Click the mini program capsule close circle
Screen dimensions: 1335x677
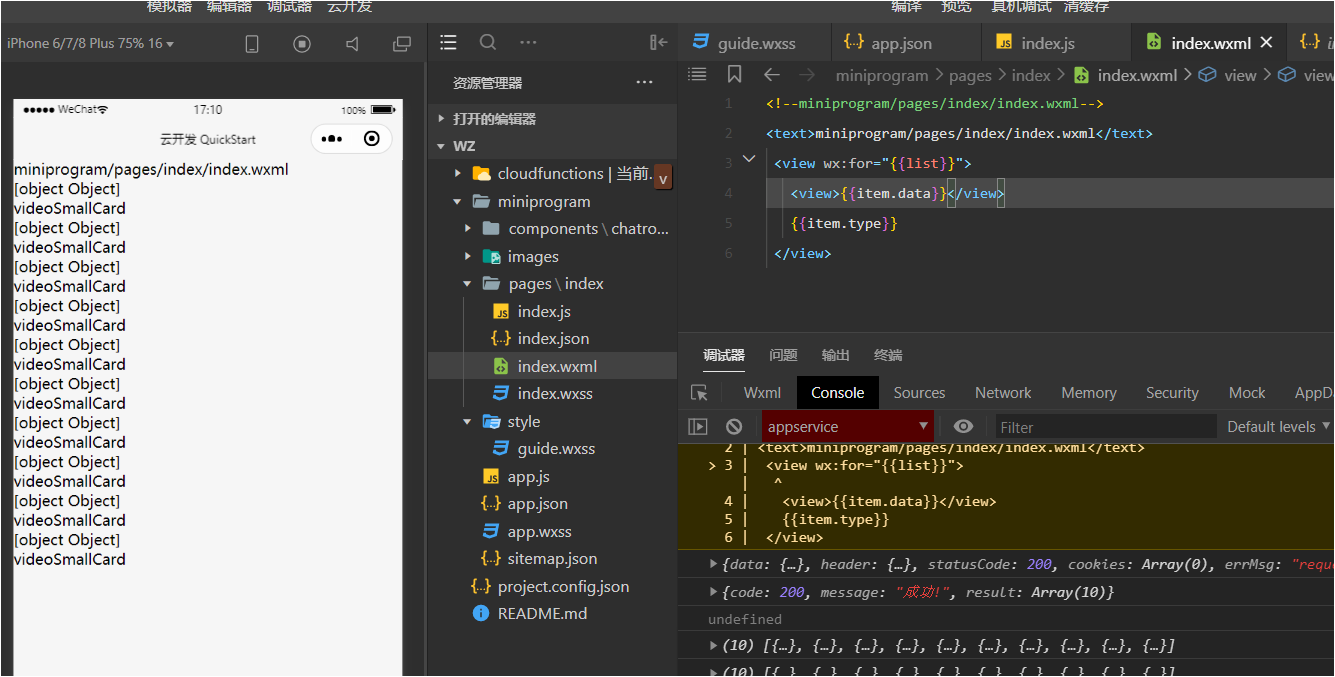click(372, 139)
